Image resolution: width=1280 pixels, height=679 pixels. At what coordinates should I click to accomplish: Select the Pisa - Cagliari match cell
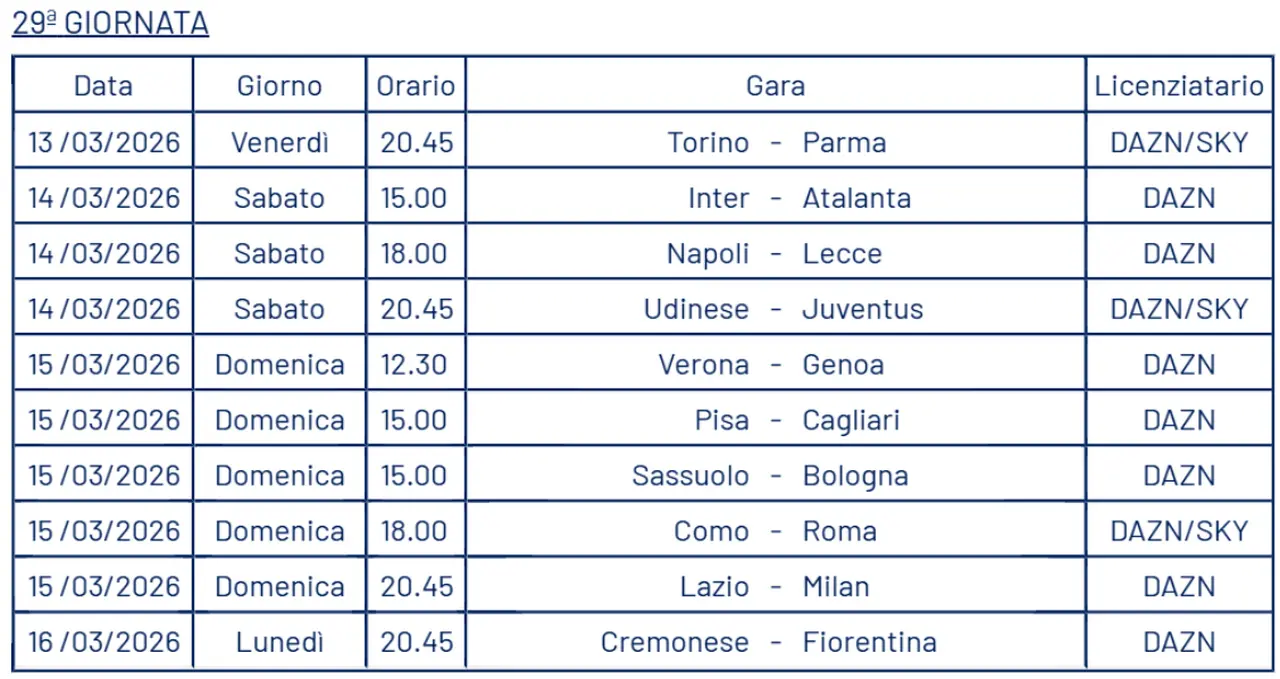[776, 420]
